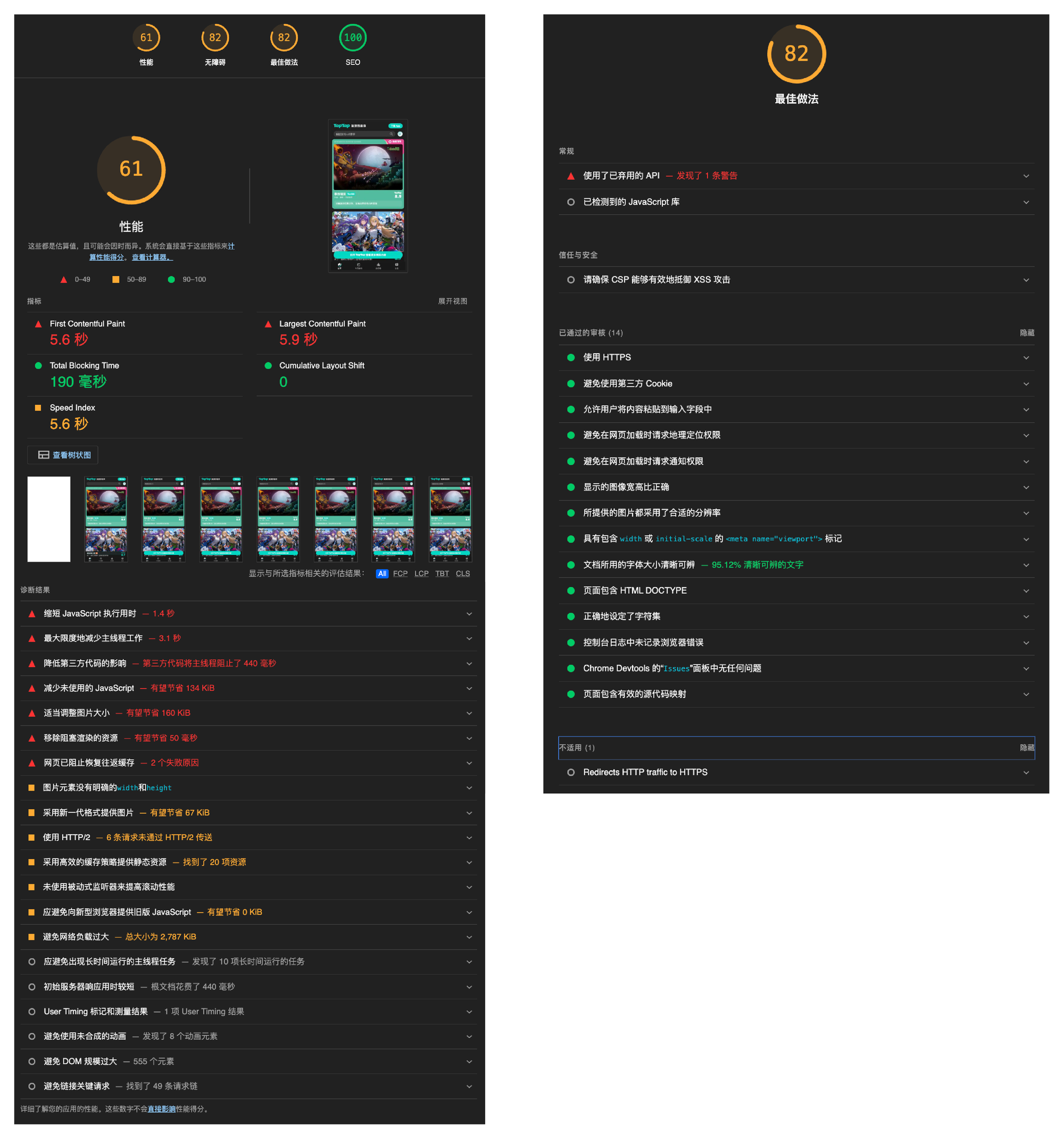
Task: Click the last filmstrip screenshot thumbnail
Action: [x=451, y=519]
